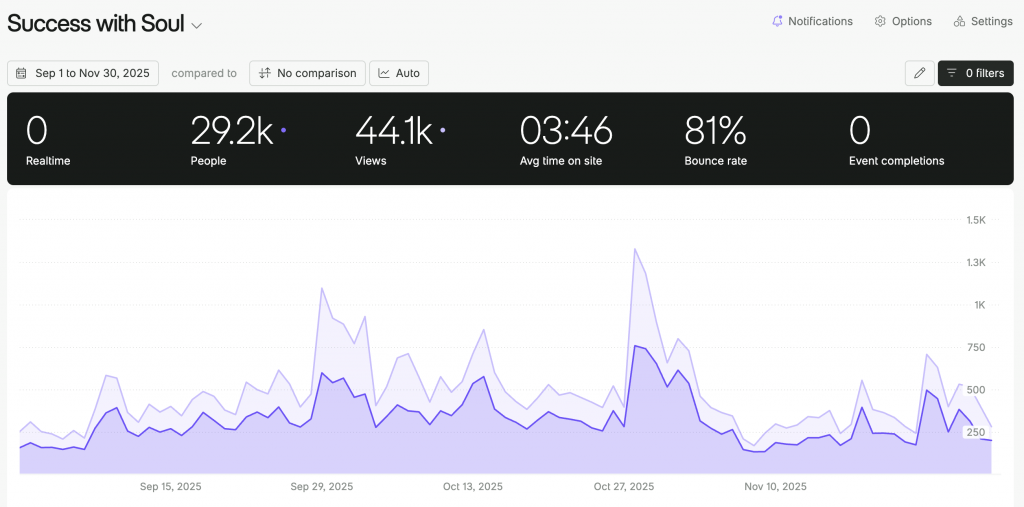Viewport: 1024px width, 507px height.
Task: Click the Realtime visitor count
Action: [x=37, y=131]
